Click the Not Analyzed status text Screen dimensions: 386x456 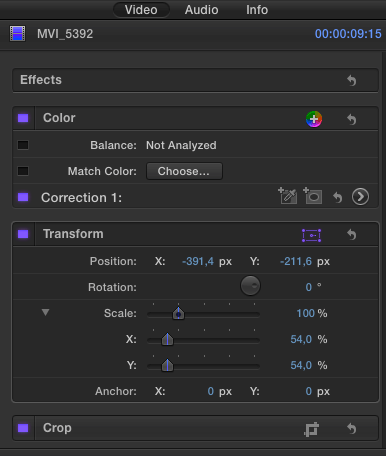pyautogui.click(x=181, y=145)
